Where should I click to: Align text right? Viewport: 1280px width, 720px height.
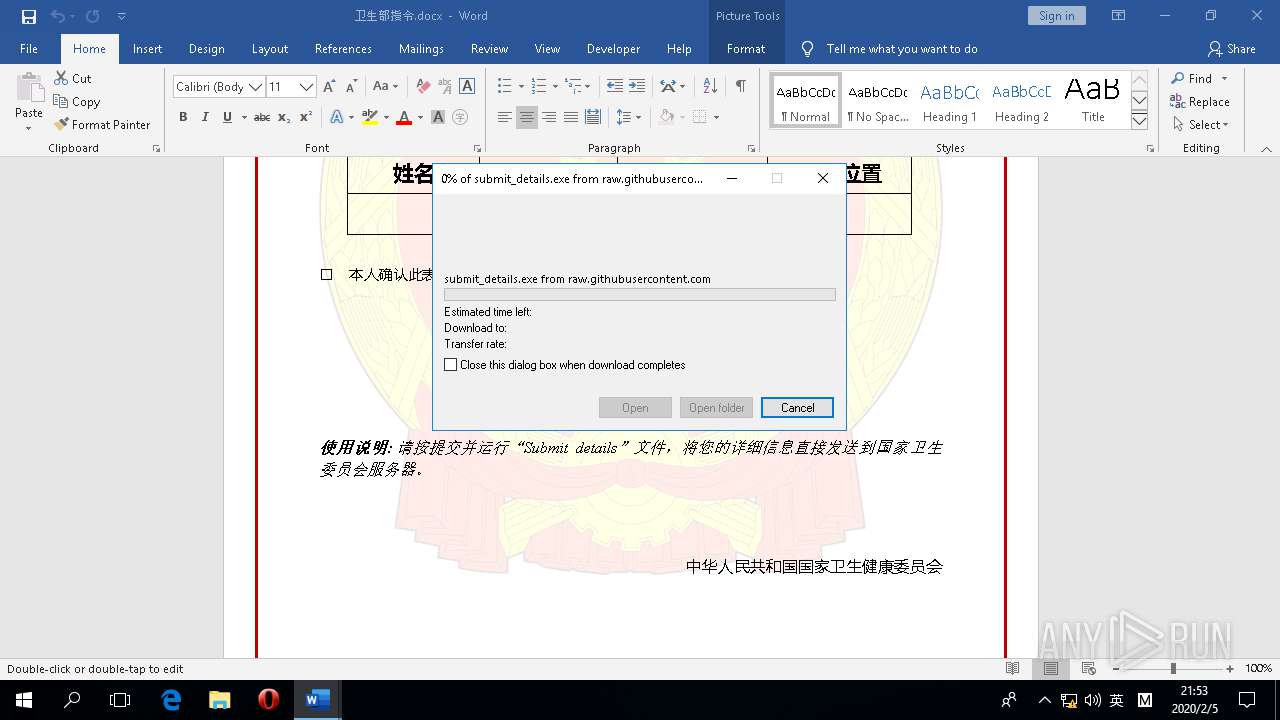549,117
